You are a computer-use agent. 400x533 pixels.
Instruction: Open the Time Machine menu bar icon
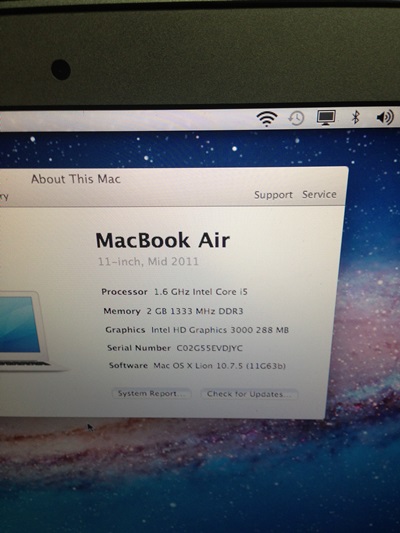[296, 118]
